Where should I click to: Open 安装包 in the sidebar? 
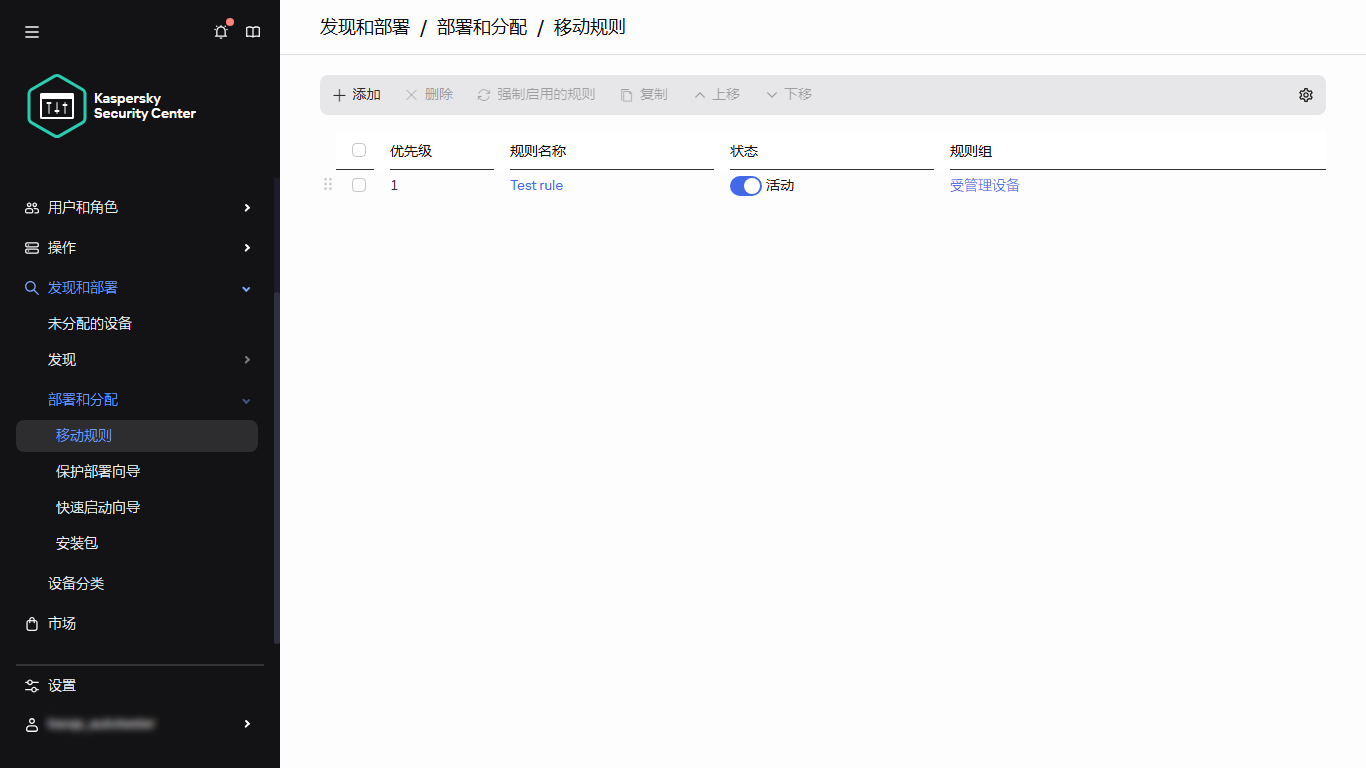point(76,543)
